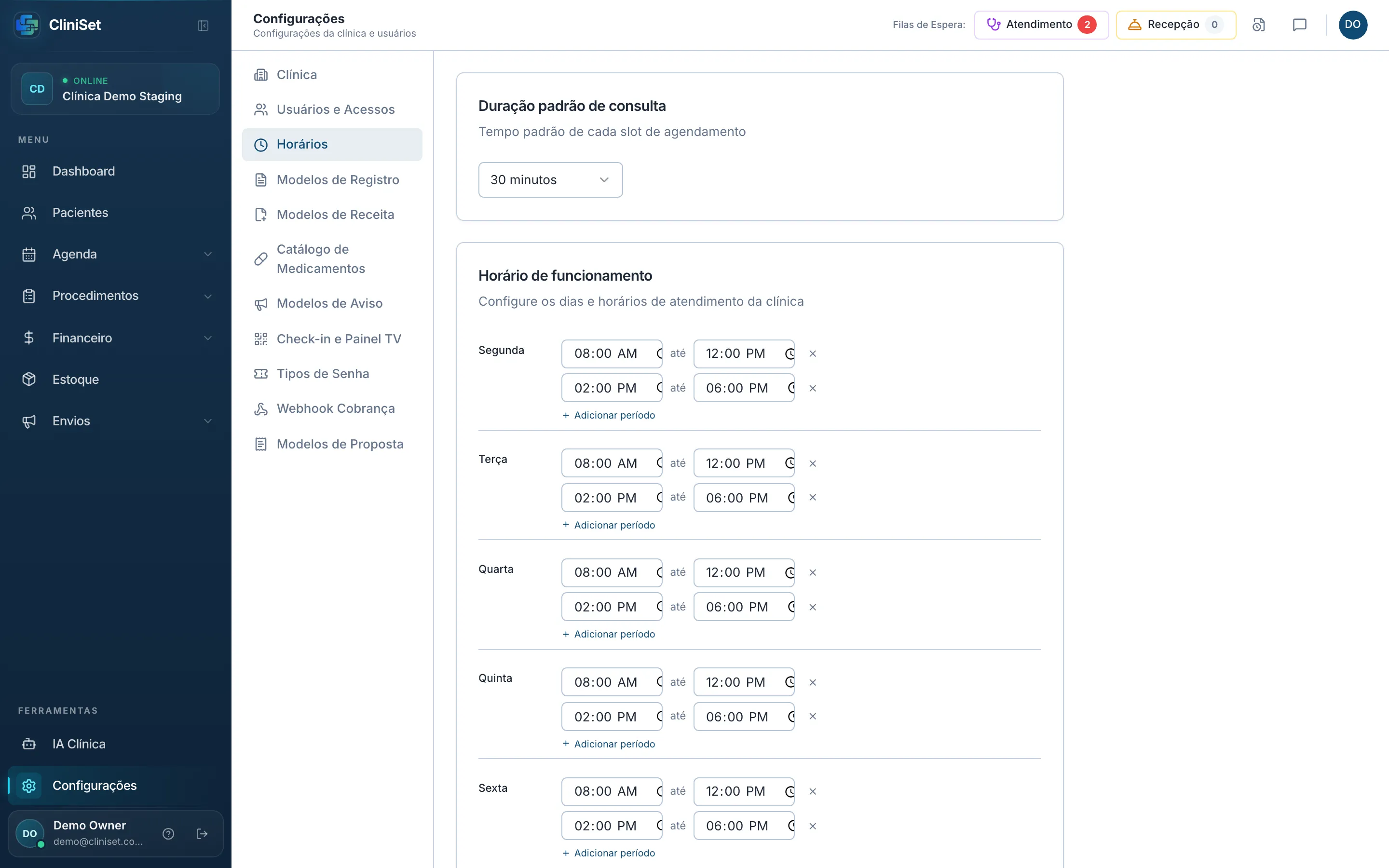
Task: Add a period to Quinta
Action: (x=608, y=744)
